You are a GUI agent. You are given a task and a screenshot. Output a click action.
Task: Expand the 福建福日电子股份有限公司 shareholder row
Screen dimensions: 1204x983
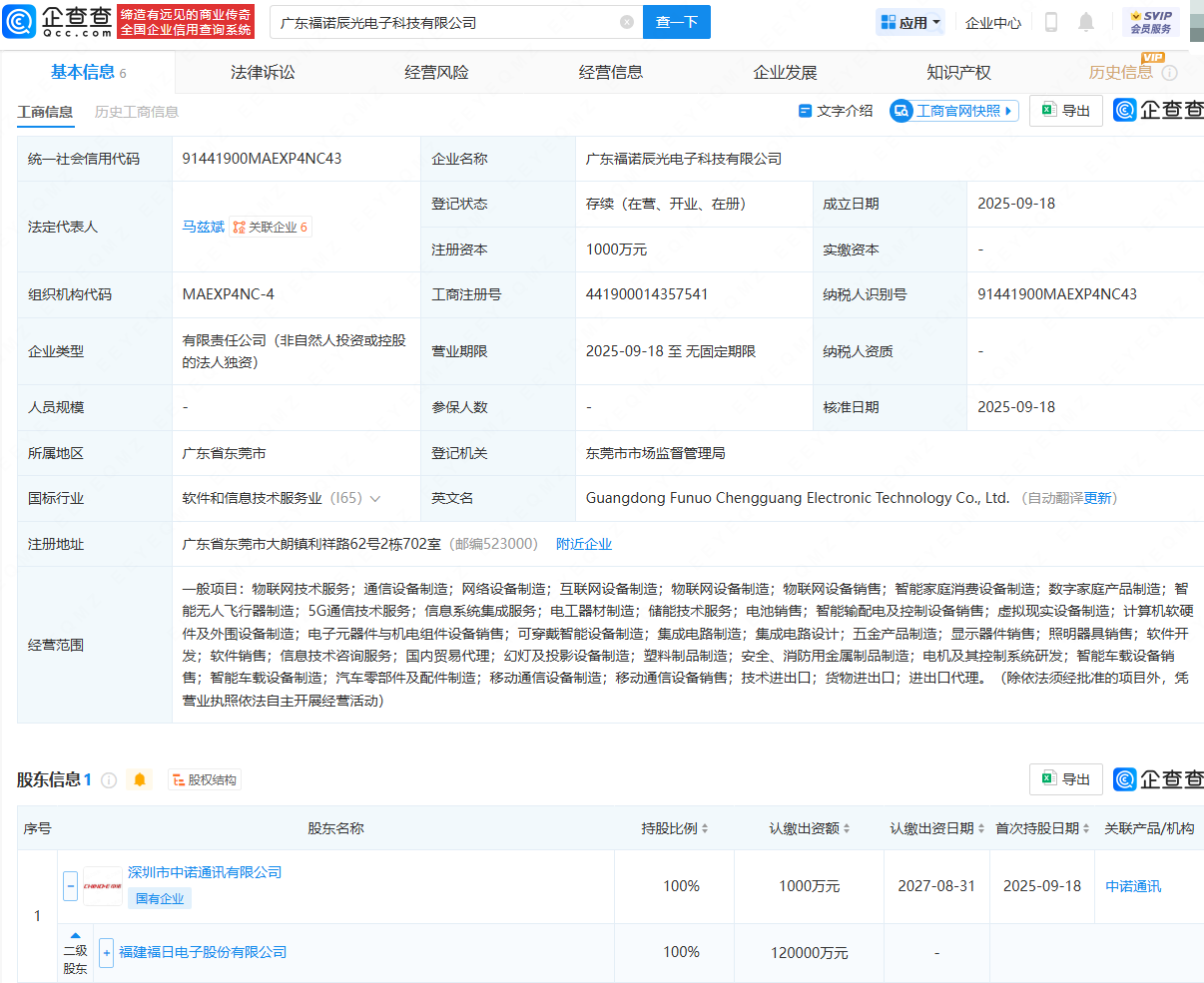tap(107, 952)
